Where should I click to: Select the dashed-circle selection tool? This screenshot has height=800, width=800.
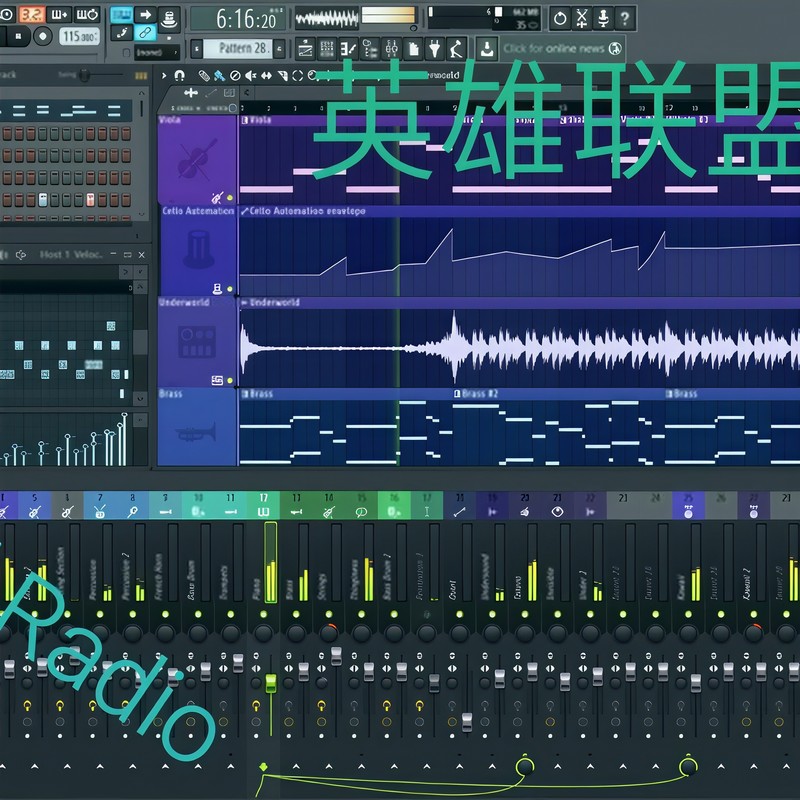pyautogui.click(x=297, y=76)
